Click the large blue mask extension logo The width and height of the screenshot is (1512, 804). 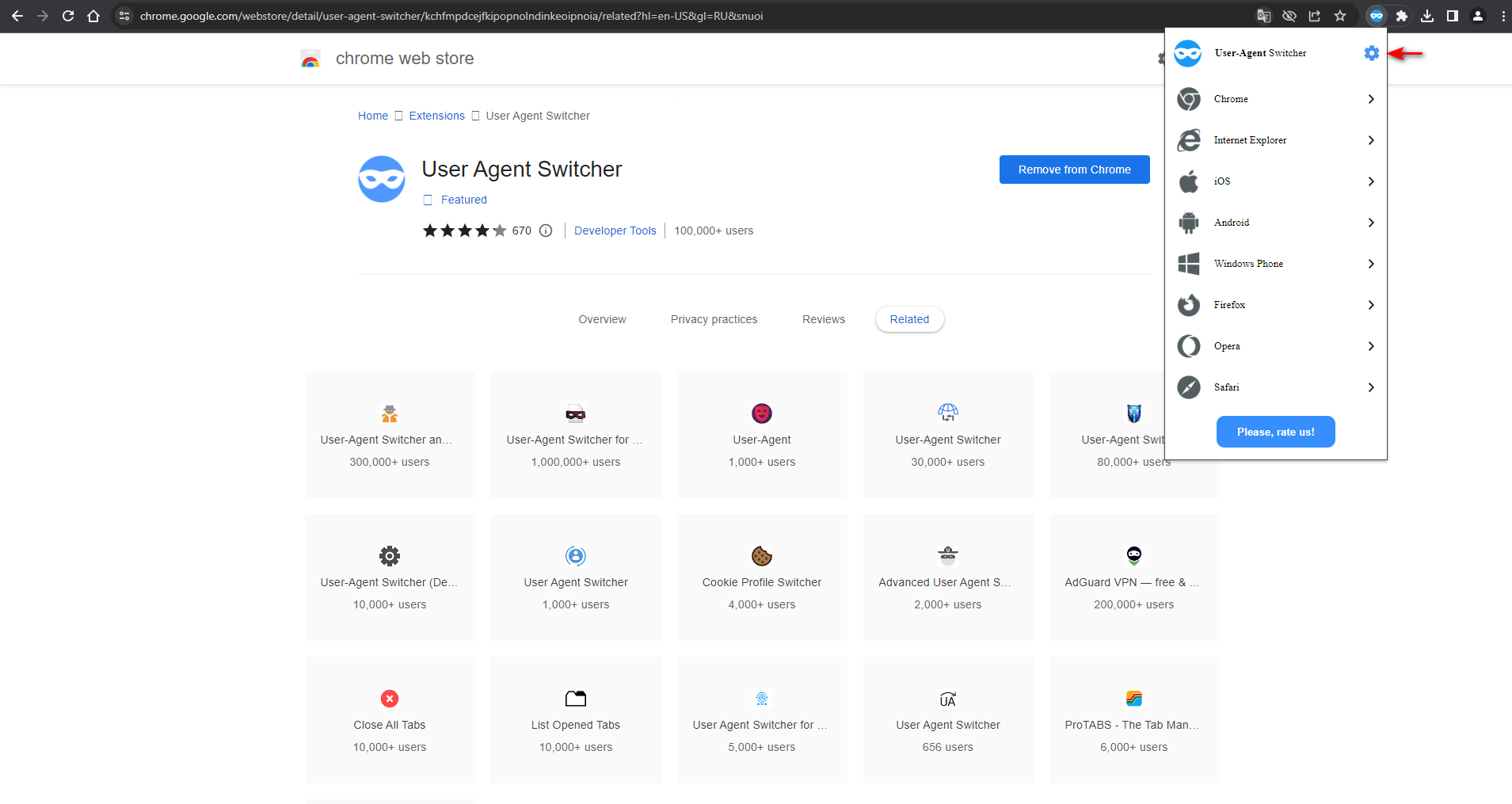pyautogui.click(x=382, y=179)
